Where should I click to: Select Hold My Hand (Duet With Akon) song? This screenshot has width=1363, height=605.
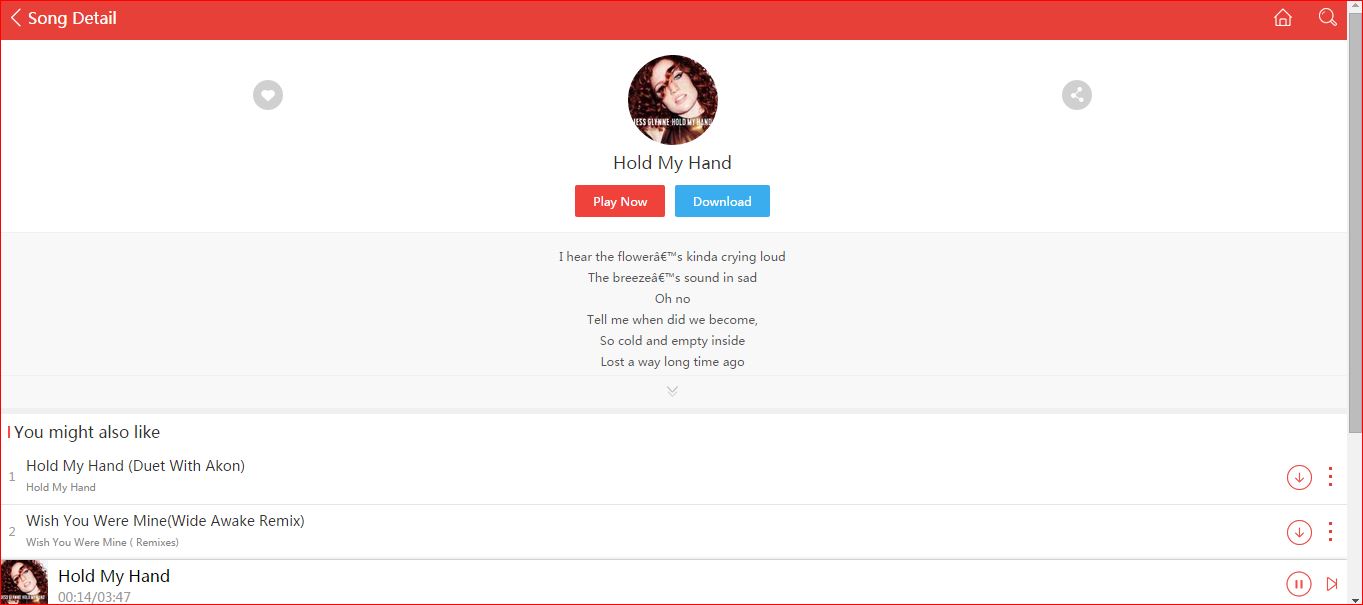pyautogui.click(x=135, y=466)
